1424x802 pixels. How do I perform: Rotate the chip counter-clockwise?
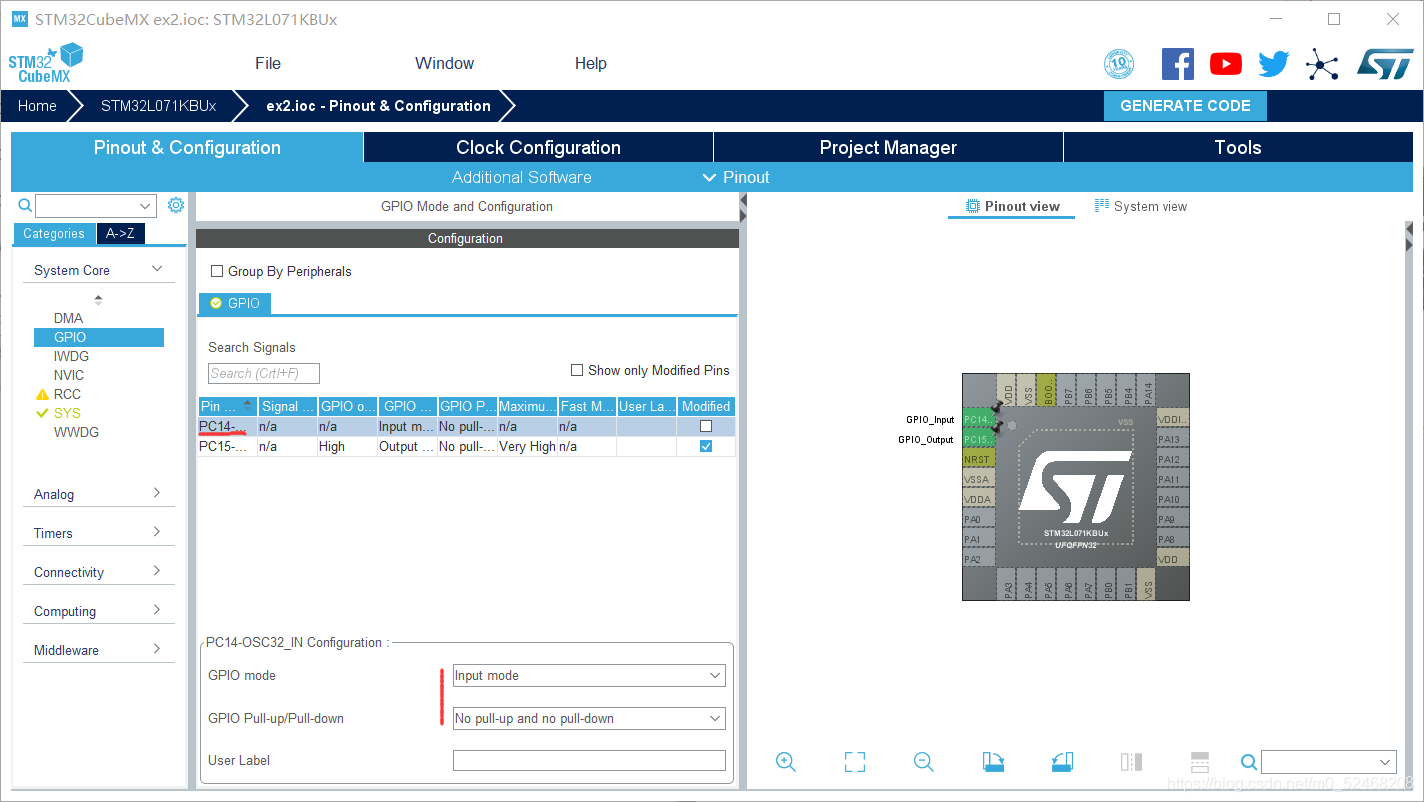tap(1062, 762)
